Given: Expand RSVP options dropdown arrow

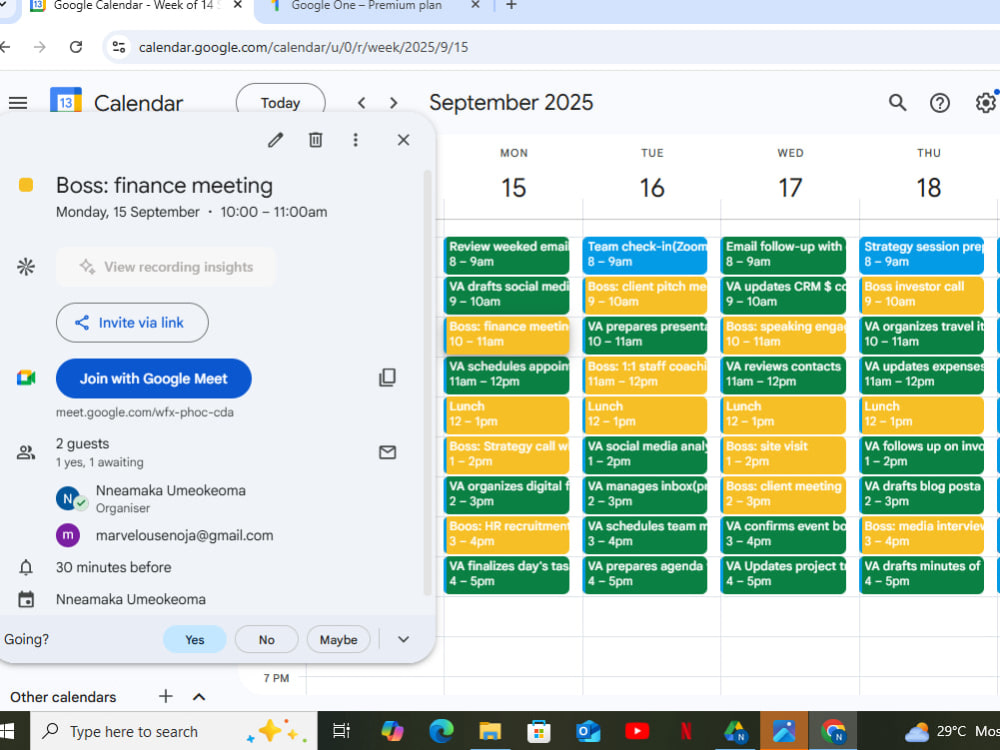Looking at the screenshot, I should click(x=404, y=639).
